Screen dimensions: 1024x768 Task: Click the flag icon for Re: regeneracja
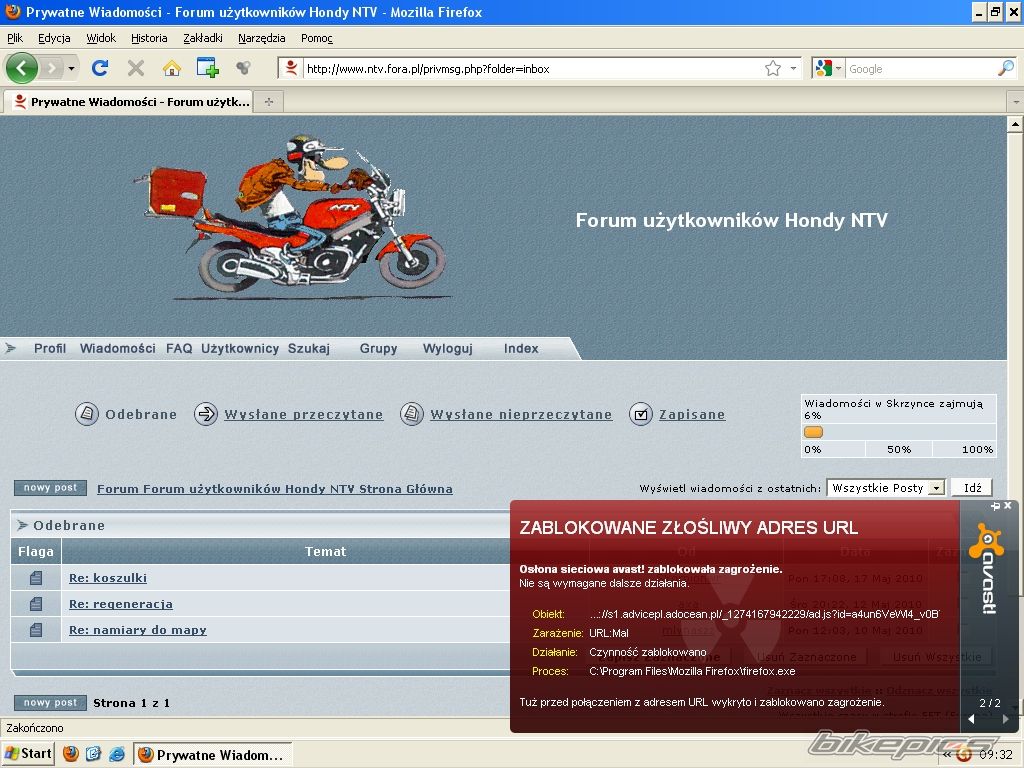coord(36,604)
